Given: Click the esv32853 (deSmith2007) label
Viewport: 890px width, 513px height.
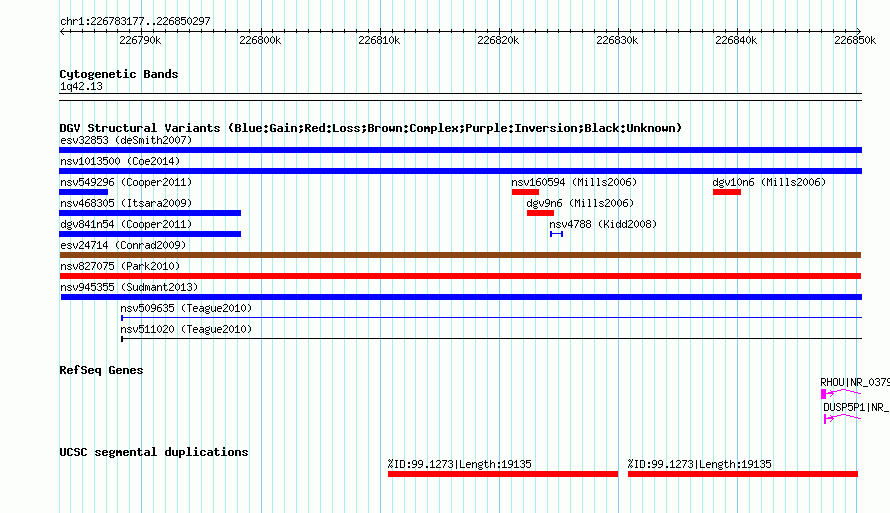Looking at the screenshot, I should click(126, 140).
